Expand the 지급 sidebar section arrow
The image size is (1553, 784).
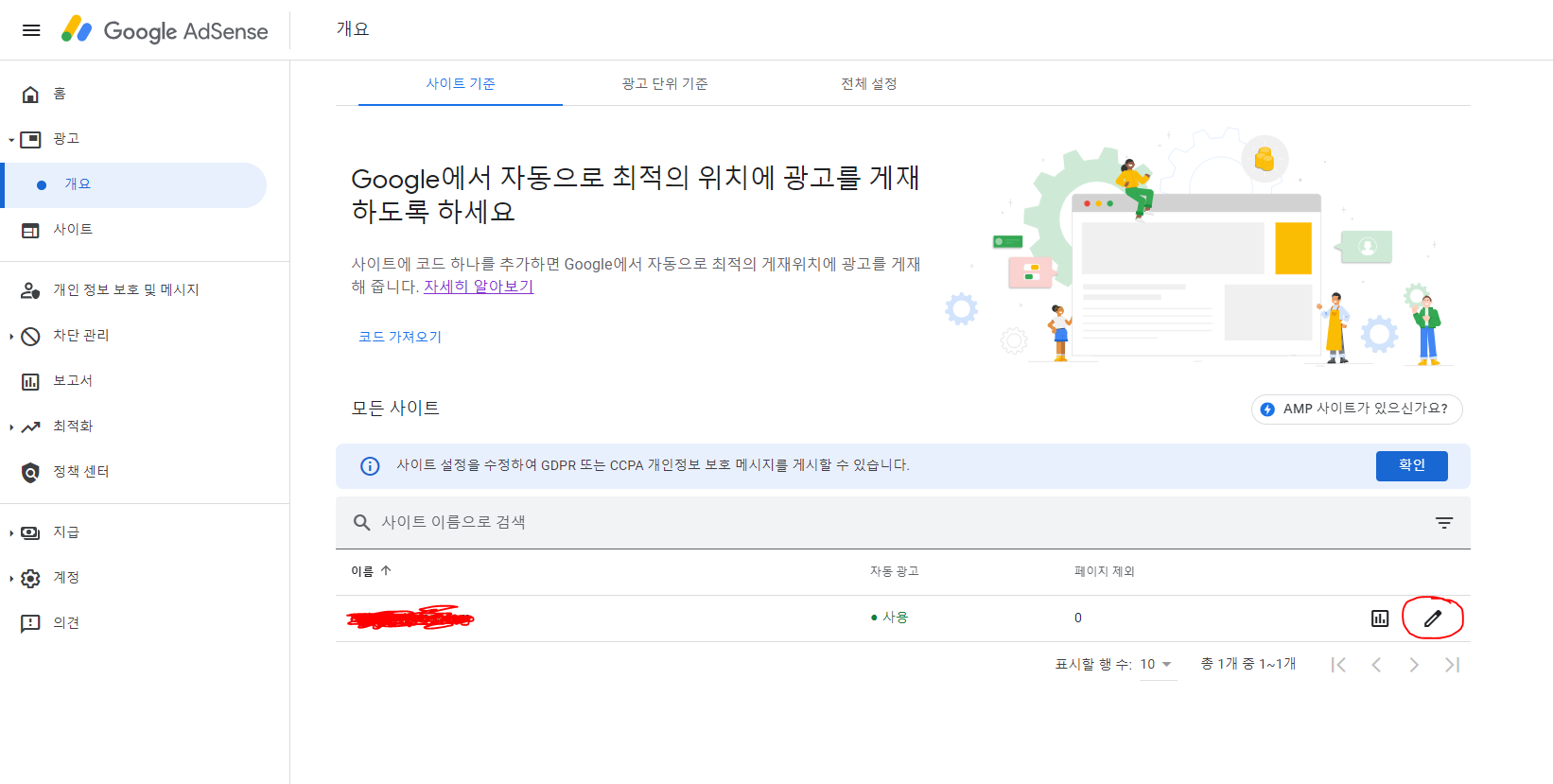click(x=11, y=533)
